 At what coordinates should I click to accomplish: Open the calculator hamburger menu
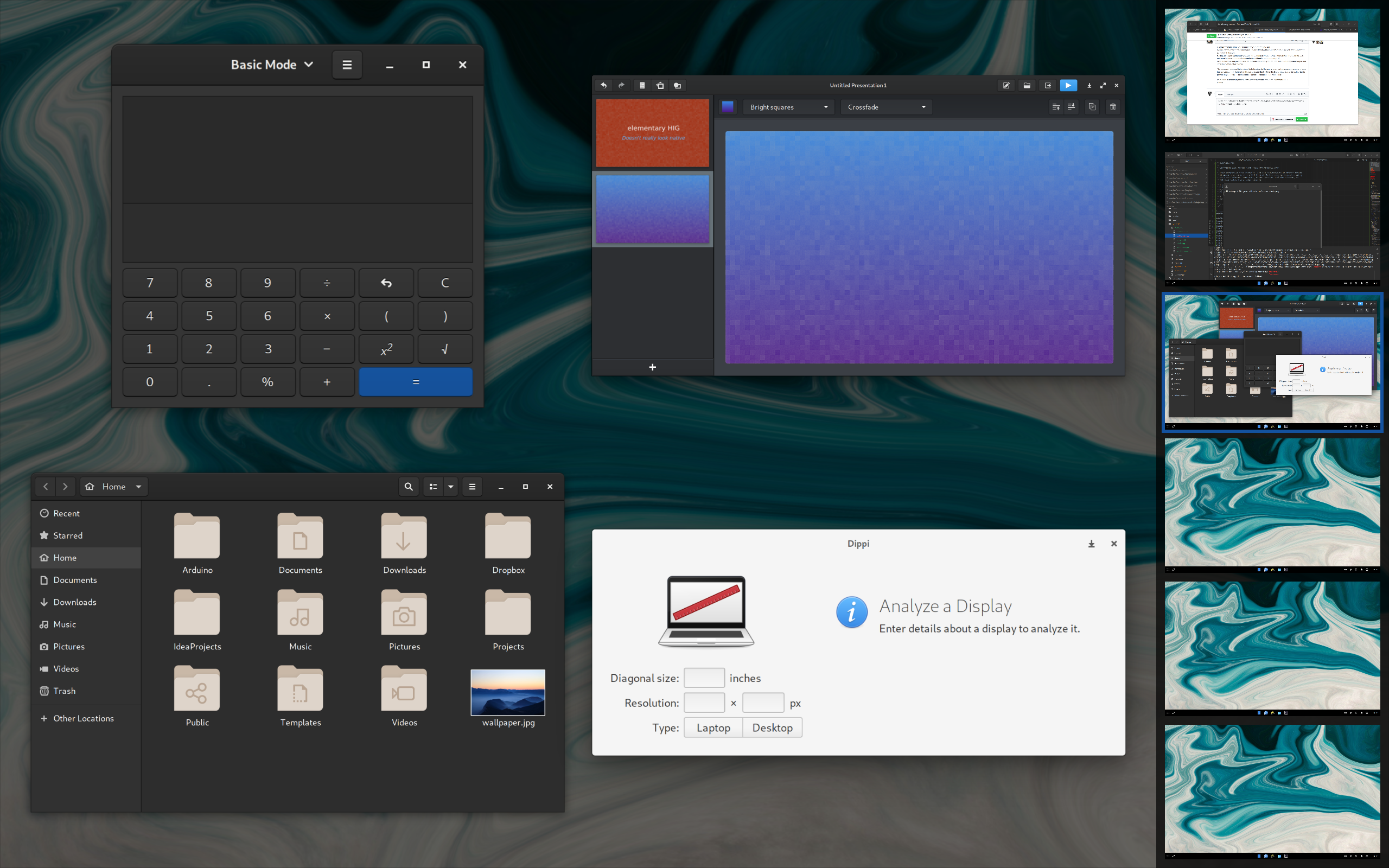coord(347,65)
